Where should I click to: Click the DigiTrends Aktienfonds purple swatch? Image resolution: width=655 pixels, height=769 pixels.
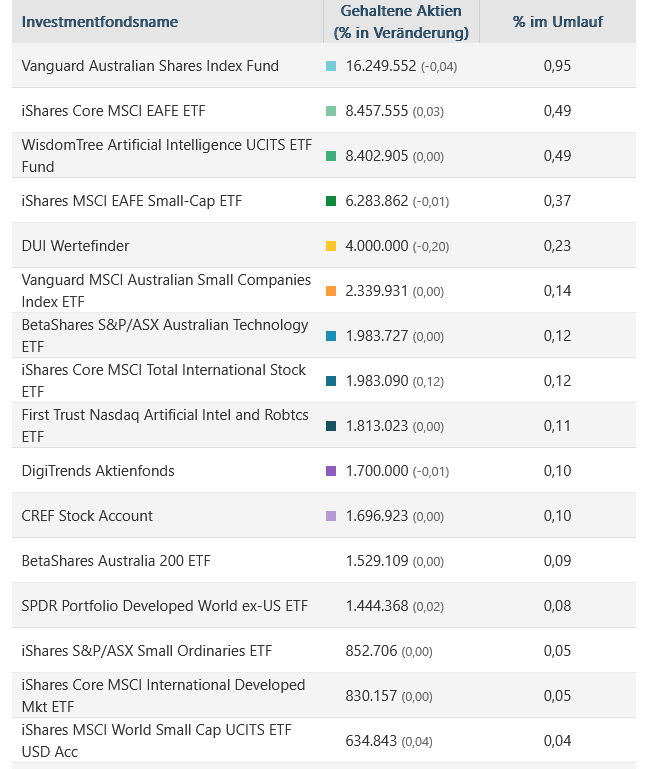click(331, 471)
